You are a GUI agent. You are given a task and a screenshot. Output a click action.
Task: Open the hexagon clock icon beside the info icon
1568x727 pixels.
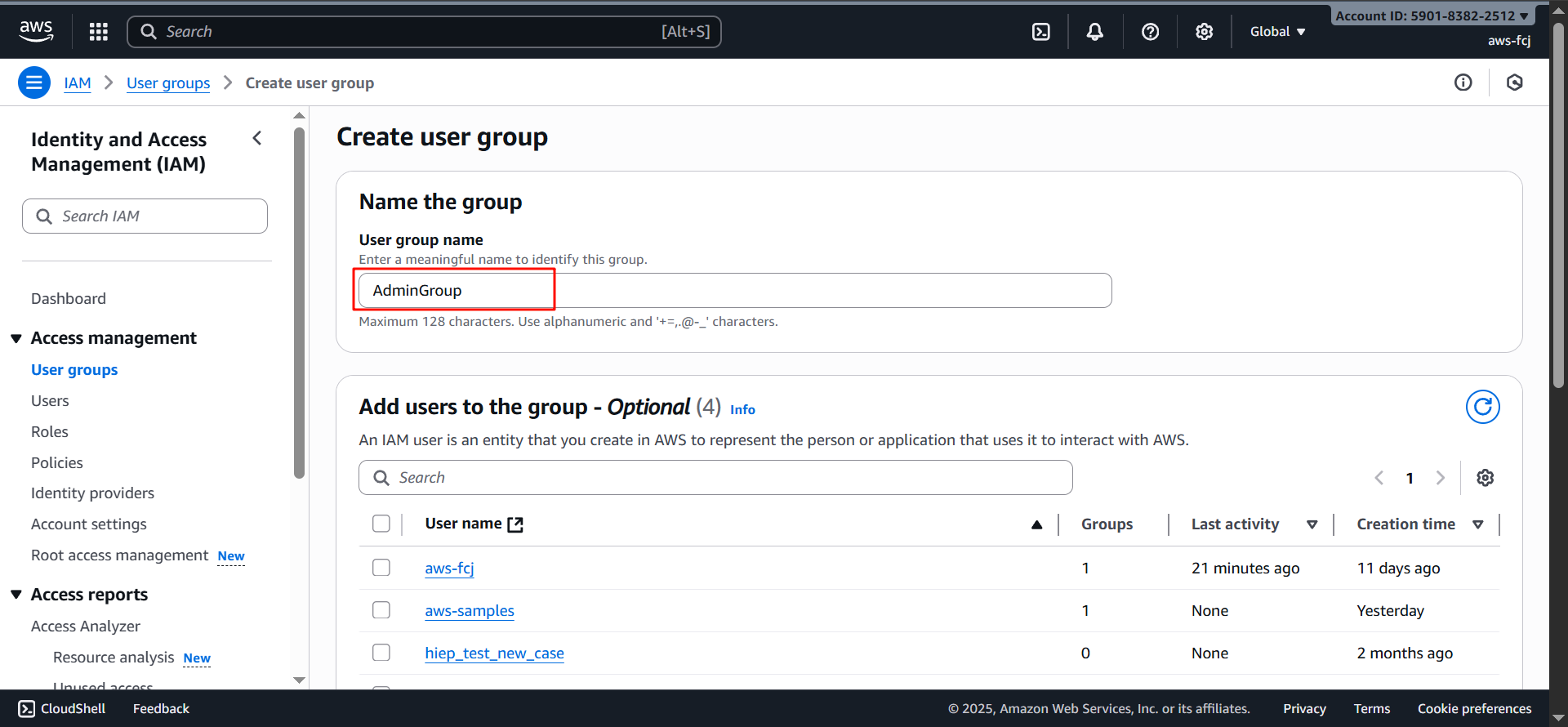[1515, 83]
